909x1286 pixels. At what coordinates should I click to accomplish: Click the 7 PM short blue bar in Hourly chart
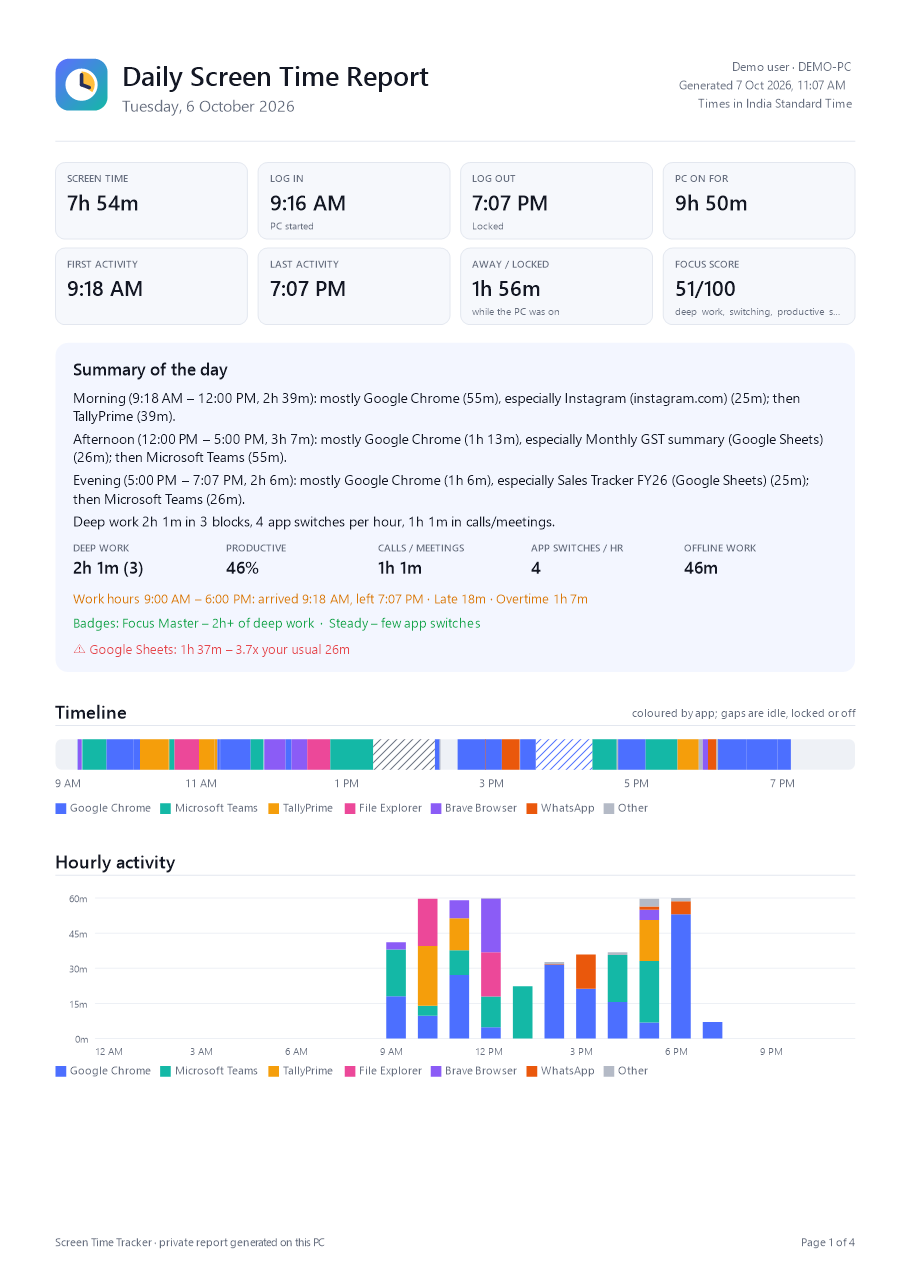tap(712, 1030)
